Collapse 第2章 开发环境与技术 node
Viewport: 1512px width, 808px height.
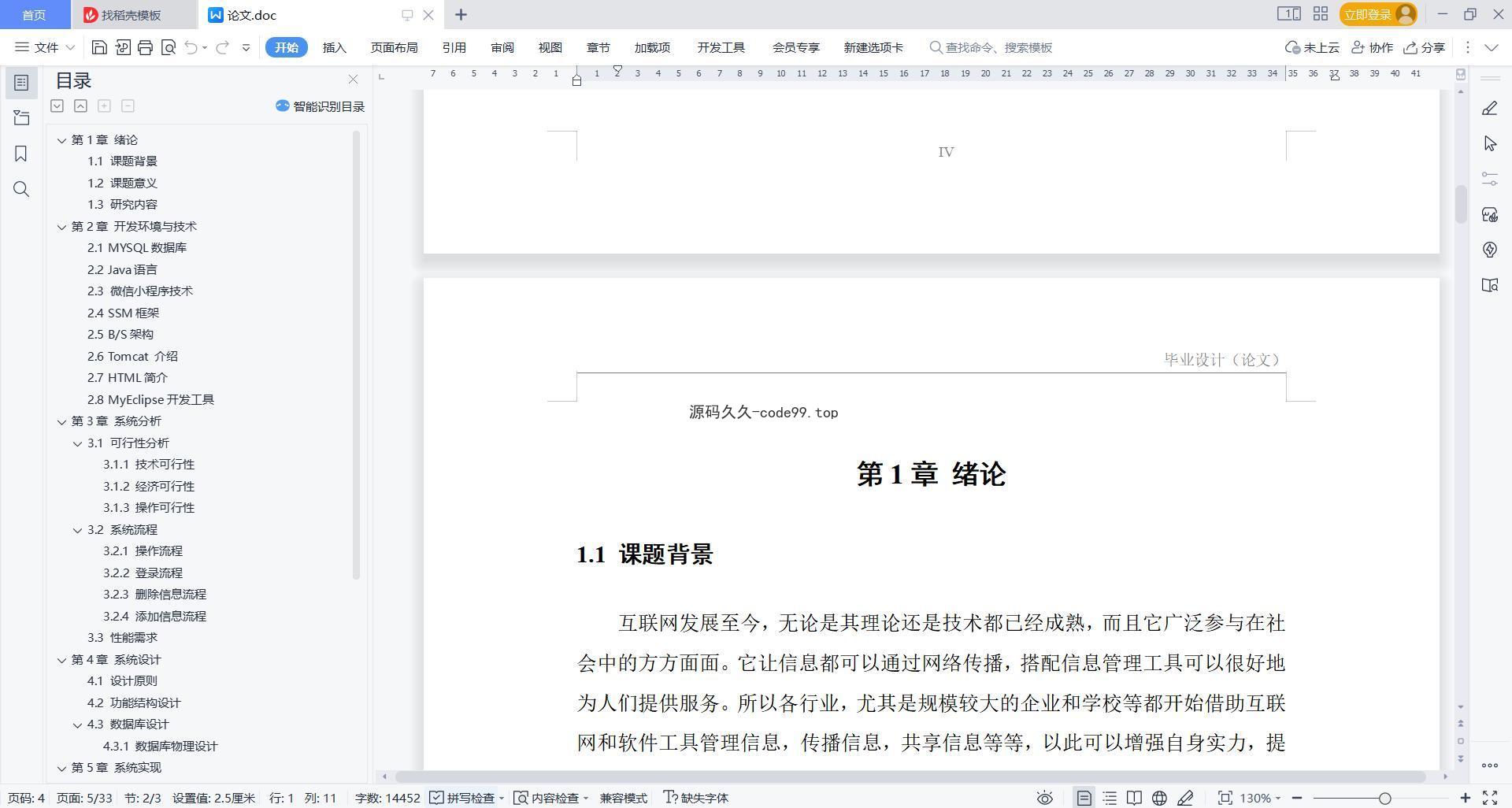pyautogui.click(x=61, y=227)
